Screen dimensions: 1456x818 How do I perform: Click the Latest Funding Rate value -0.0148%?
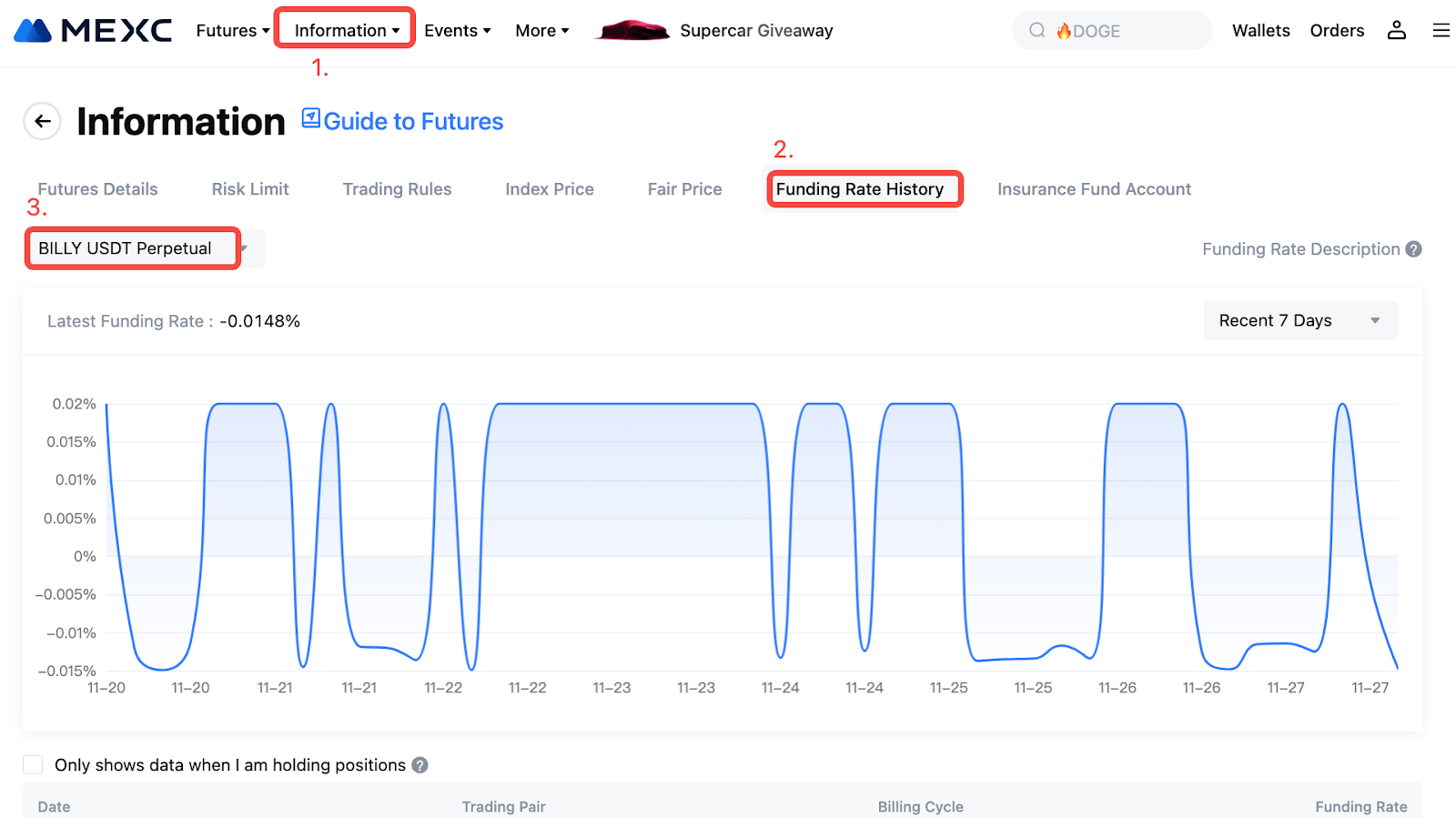pyautogui.click(x=259, y=321)
